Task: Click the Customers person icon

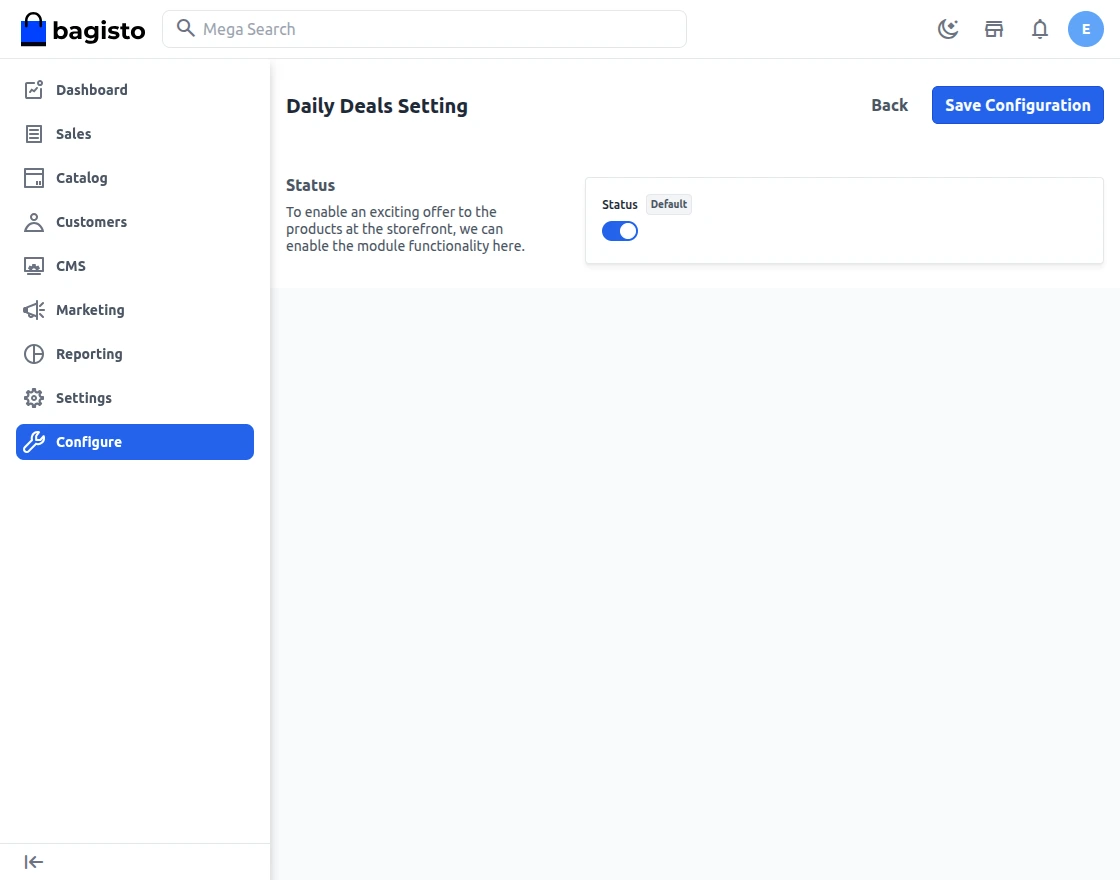Action: [34, 222]
